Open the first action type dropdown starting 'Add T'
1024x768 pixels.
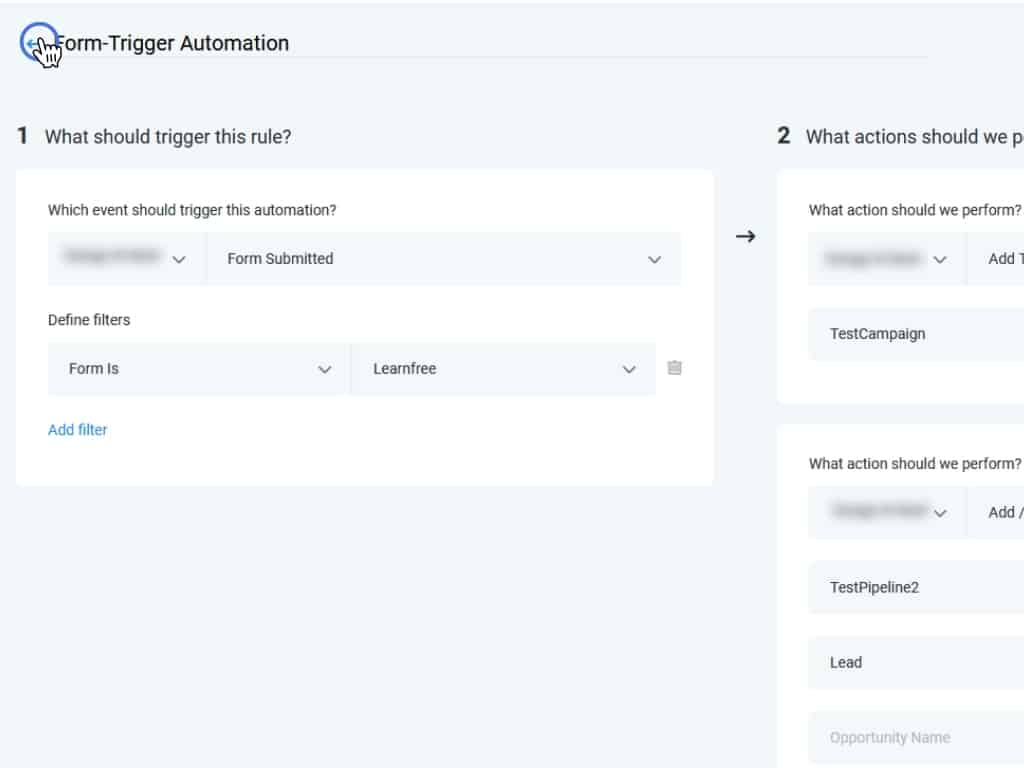(1000, 259)
